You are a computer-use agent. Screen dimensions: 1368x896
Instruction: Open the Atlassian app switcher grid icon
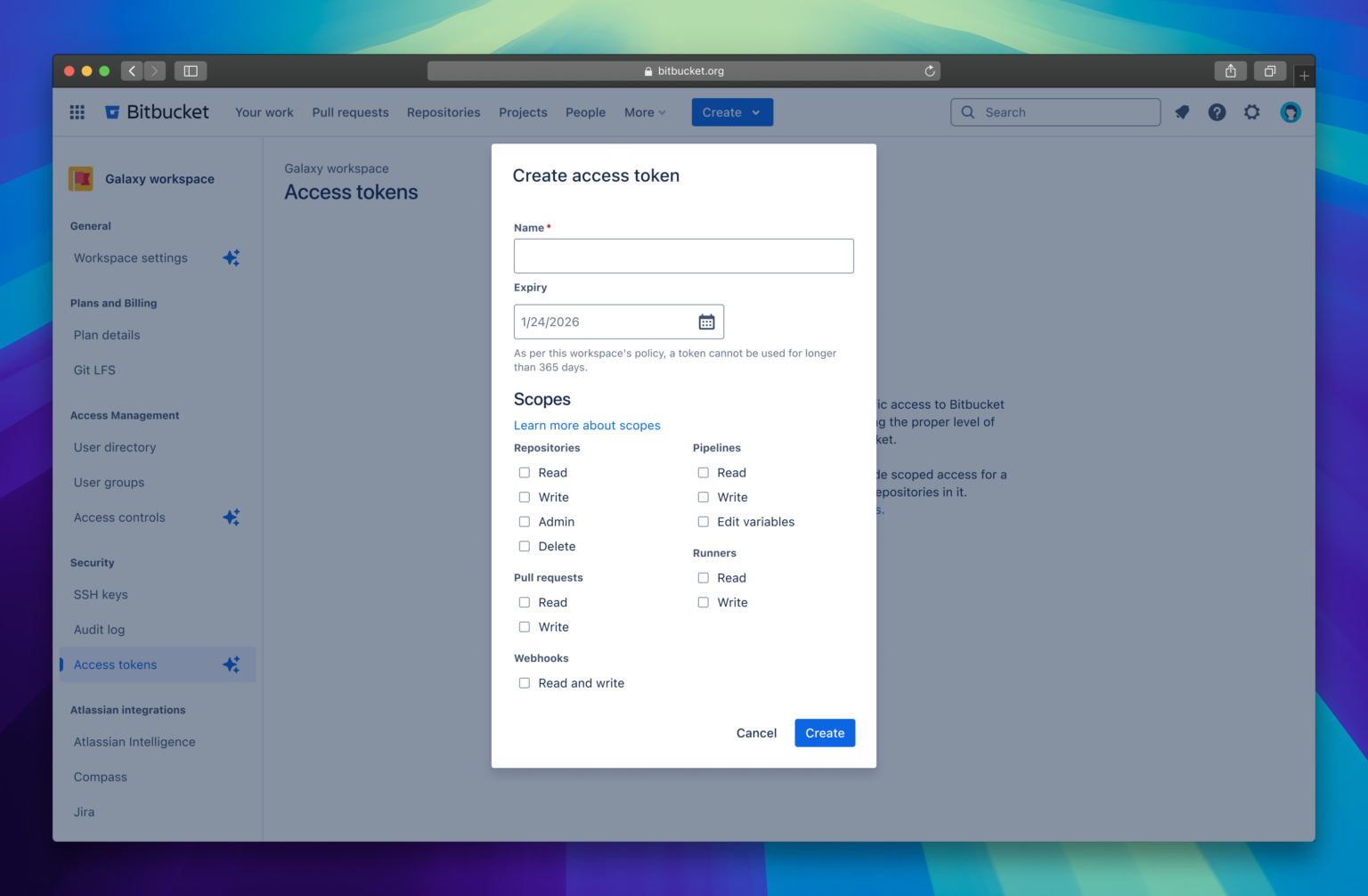(x=77, y=111)
